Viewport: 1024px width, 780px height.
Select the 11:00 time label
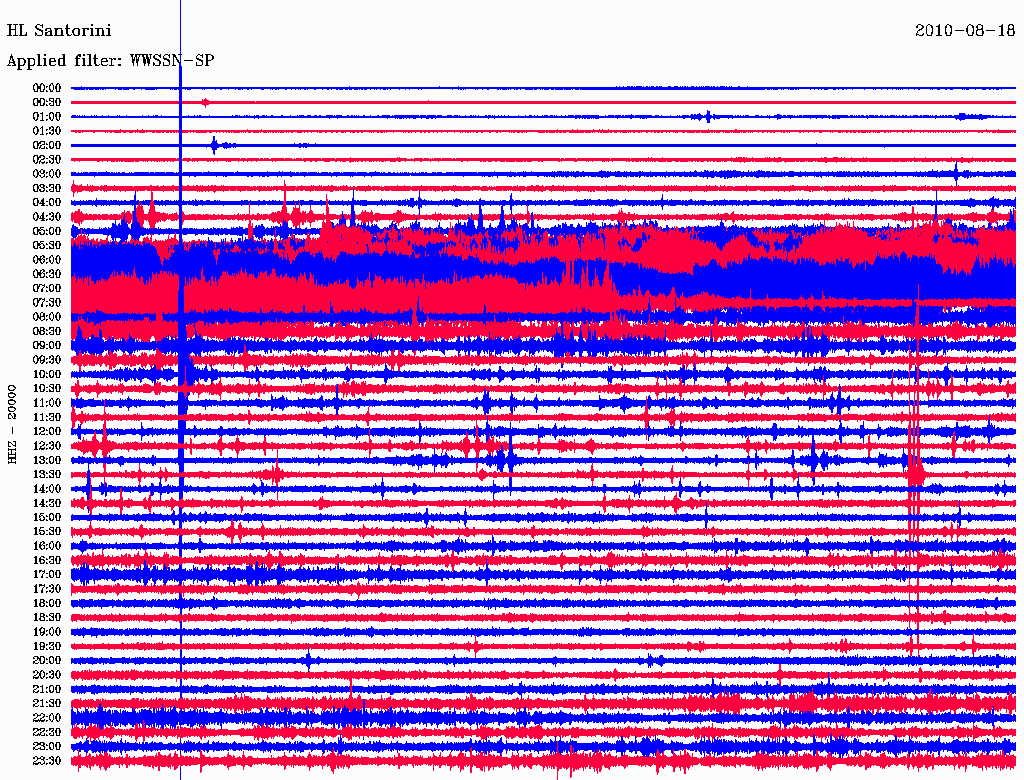click(x=47, y=403)
